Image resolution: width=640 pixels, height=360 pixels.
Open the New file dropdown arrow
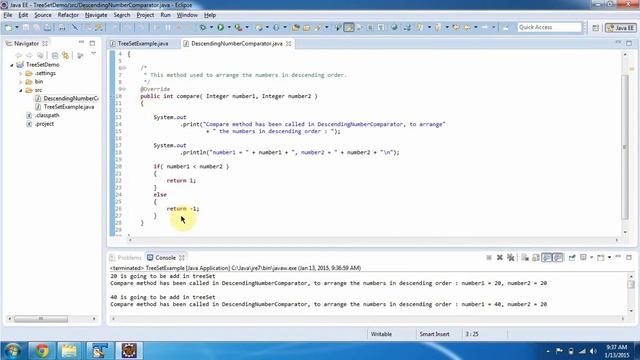click(x=17, y=27)
